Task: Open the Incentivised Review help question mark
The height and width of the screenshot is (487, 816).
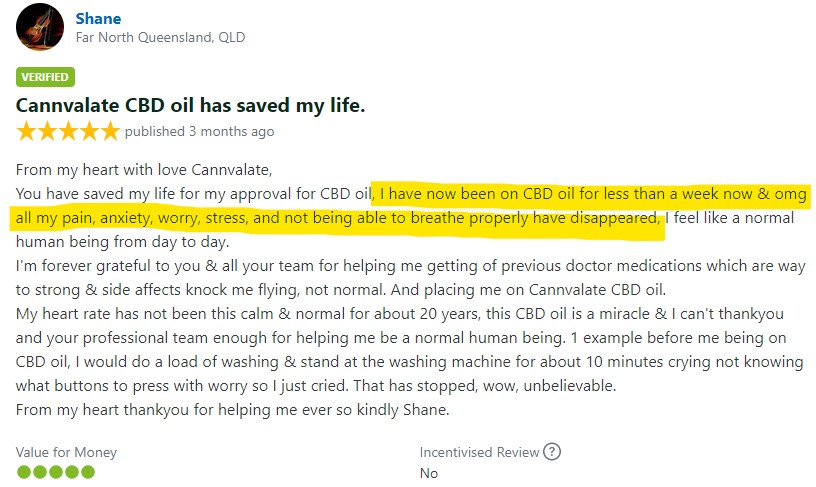Action: [x=552, y=451]
